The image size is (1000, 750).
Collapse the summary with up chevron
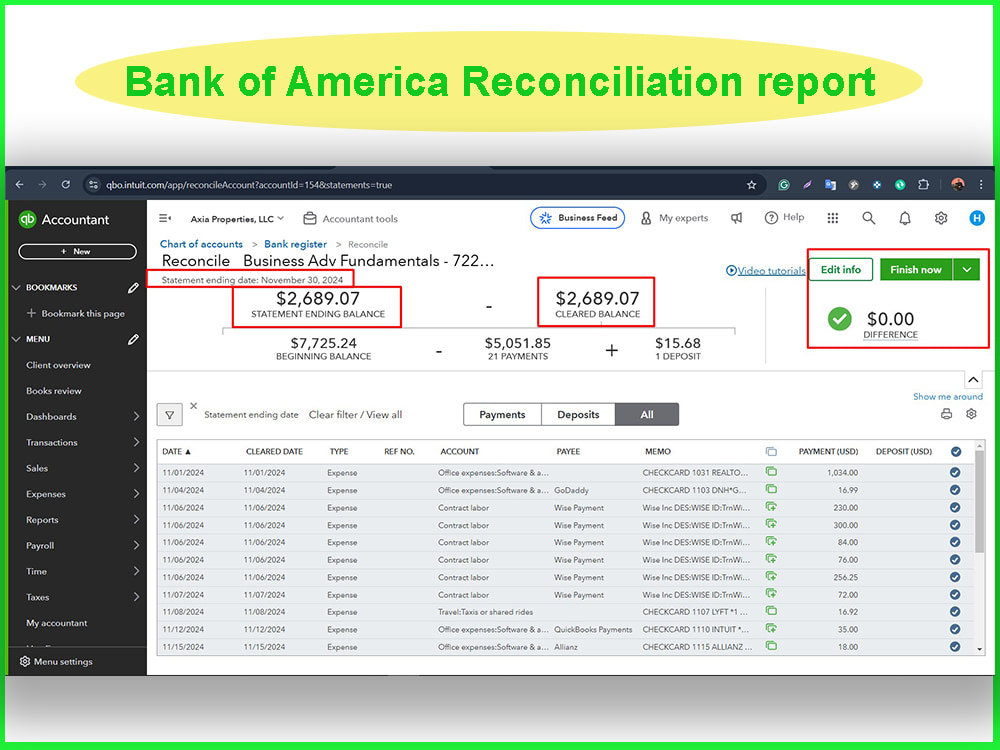[x=973, y=380]
